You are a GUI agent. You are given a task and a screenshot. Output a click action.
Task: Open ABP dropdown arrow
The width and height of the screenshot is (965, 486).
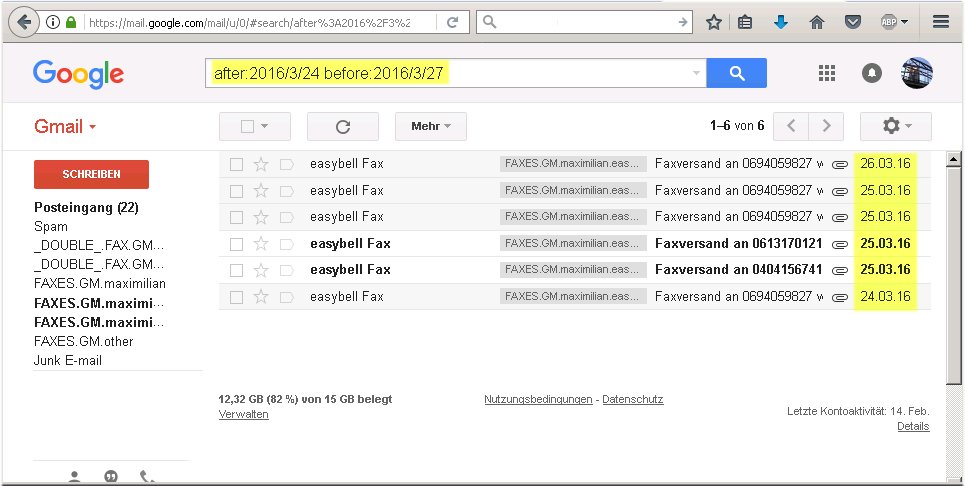click(904, 22)
